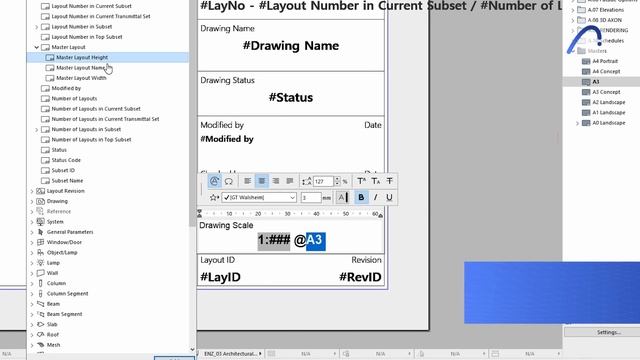Select justified text alignment
Screen dimensions: 640x360
[x=290, y=181]
